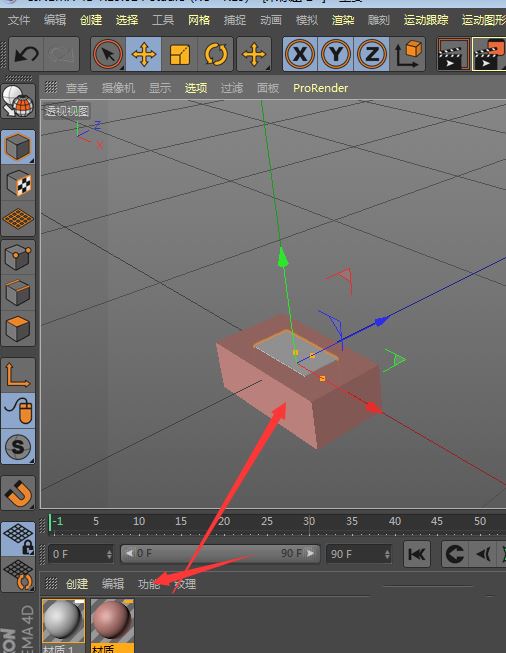Image resolution: width=506 pixels, height=653 pixels.
Task: Activate the Move tool
Action: pos(143,54)
